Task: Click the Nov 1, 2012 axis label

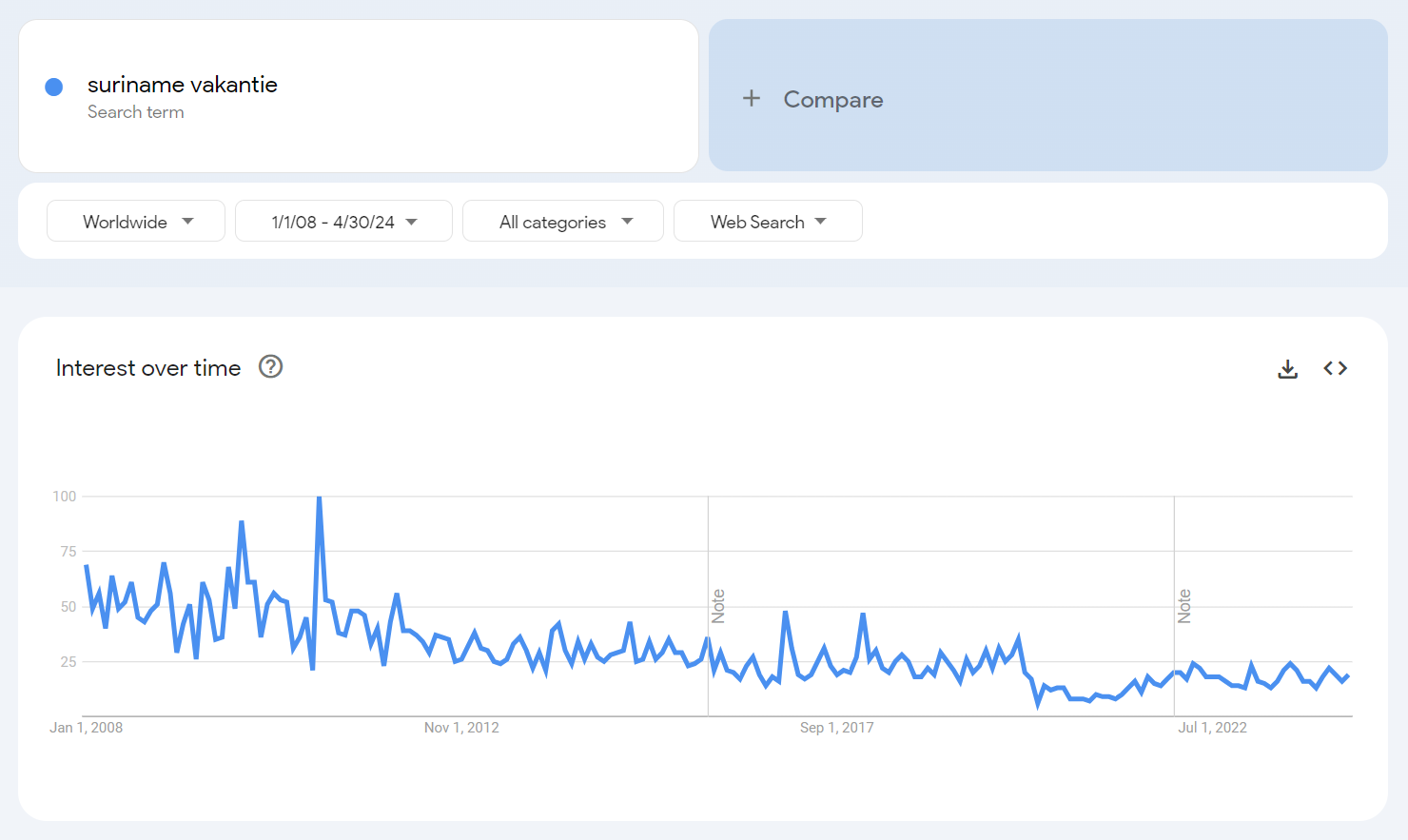Action: (461, 728)
